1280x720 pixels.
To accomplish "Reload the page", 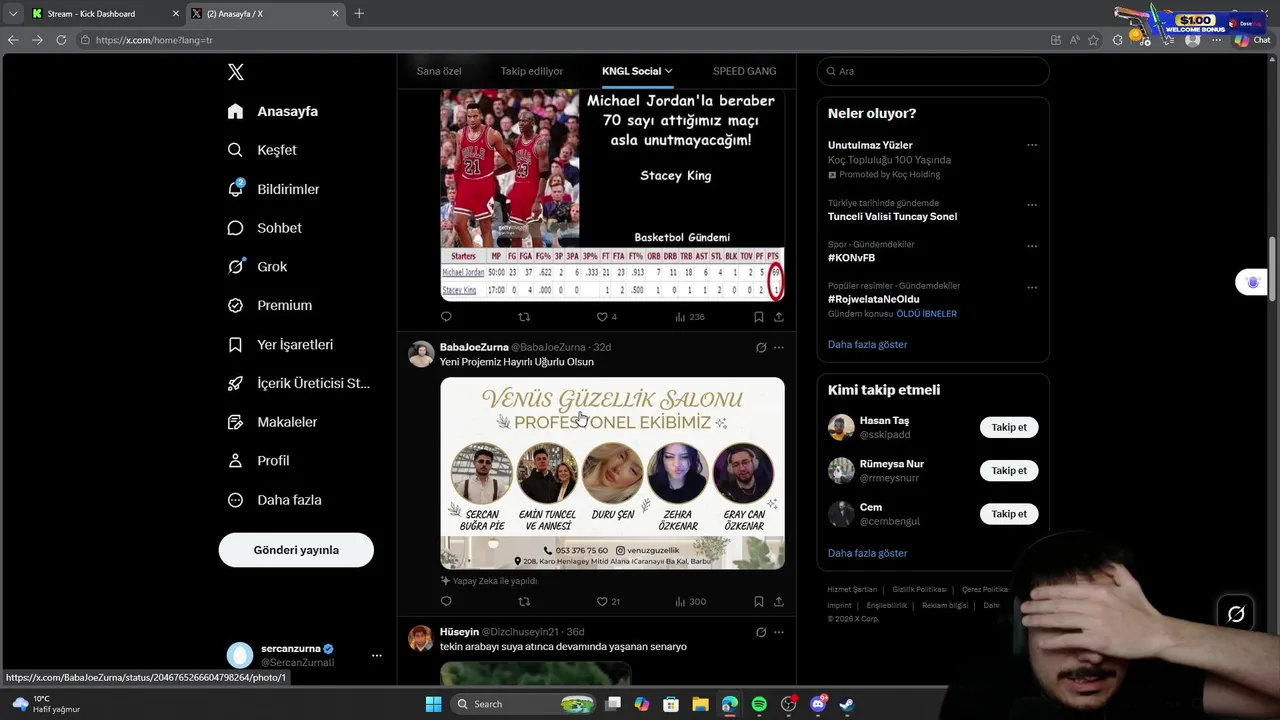I will (61, 40).
